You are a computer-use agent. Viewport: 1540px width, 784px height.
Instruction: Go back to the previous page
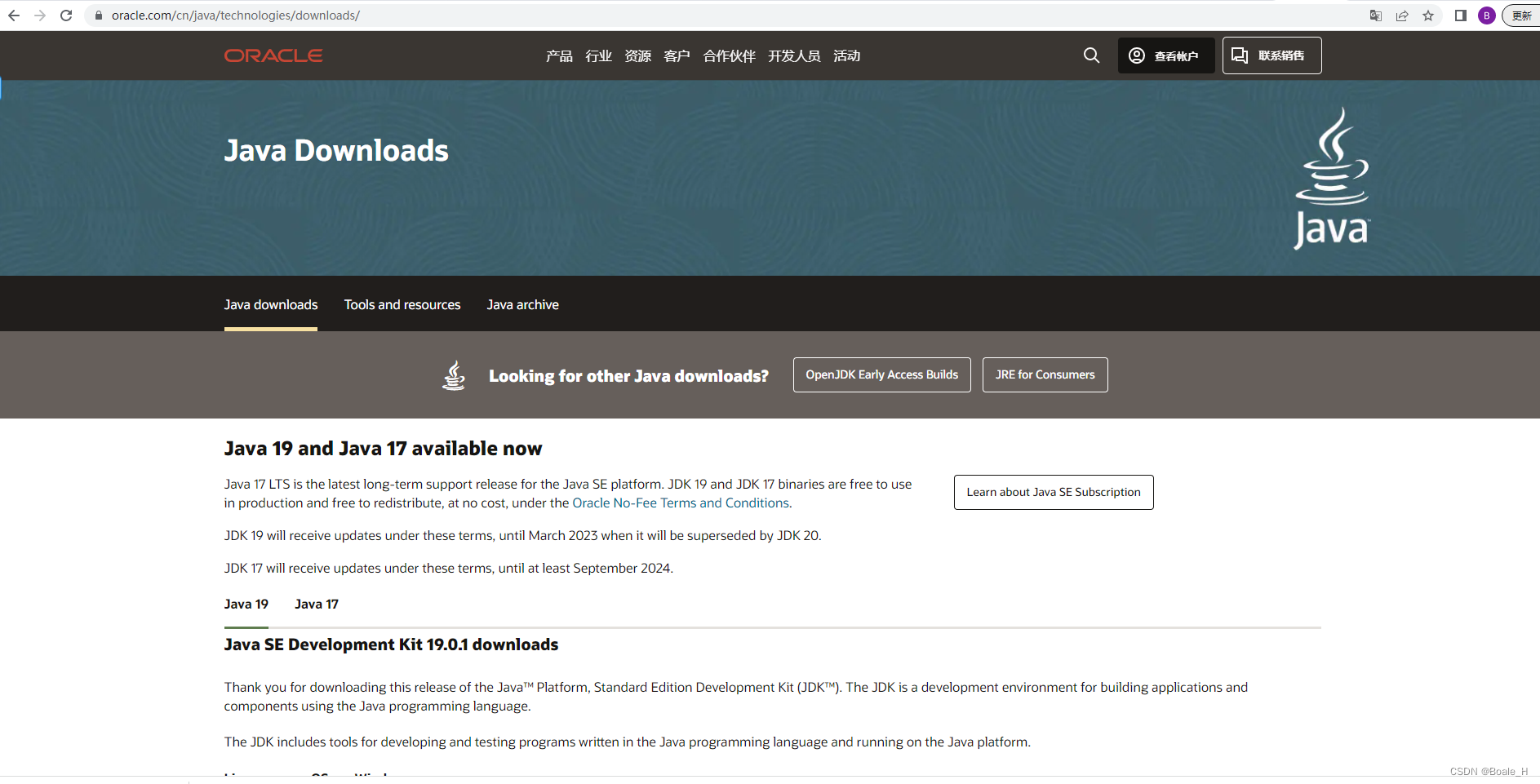tap(14, 16)
